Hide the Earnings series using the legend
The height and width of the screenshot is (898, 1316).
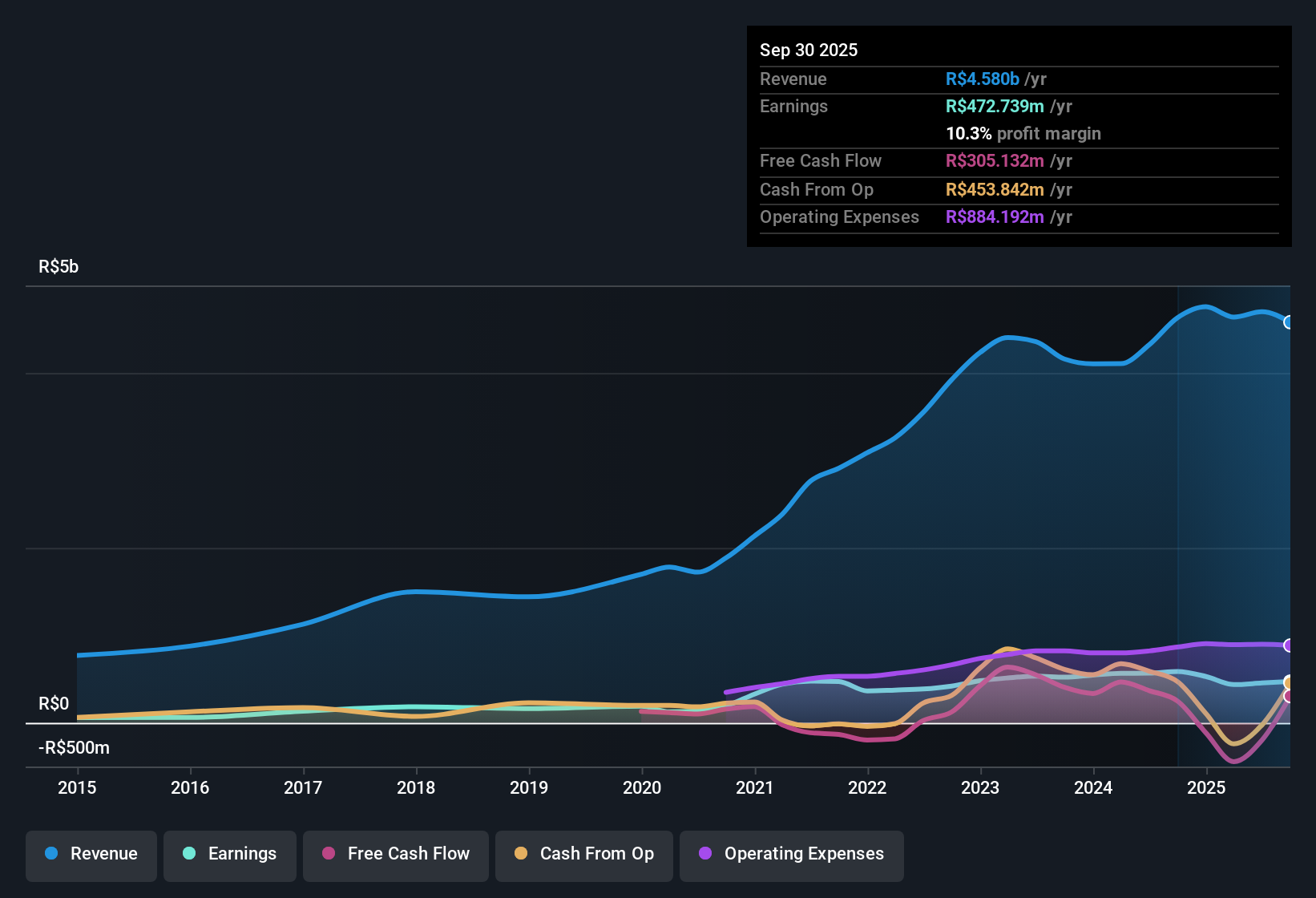tap(229, 854)
